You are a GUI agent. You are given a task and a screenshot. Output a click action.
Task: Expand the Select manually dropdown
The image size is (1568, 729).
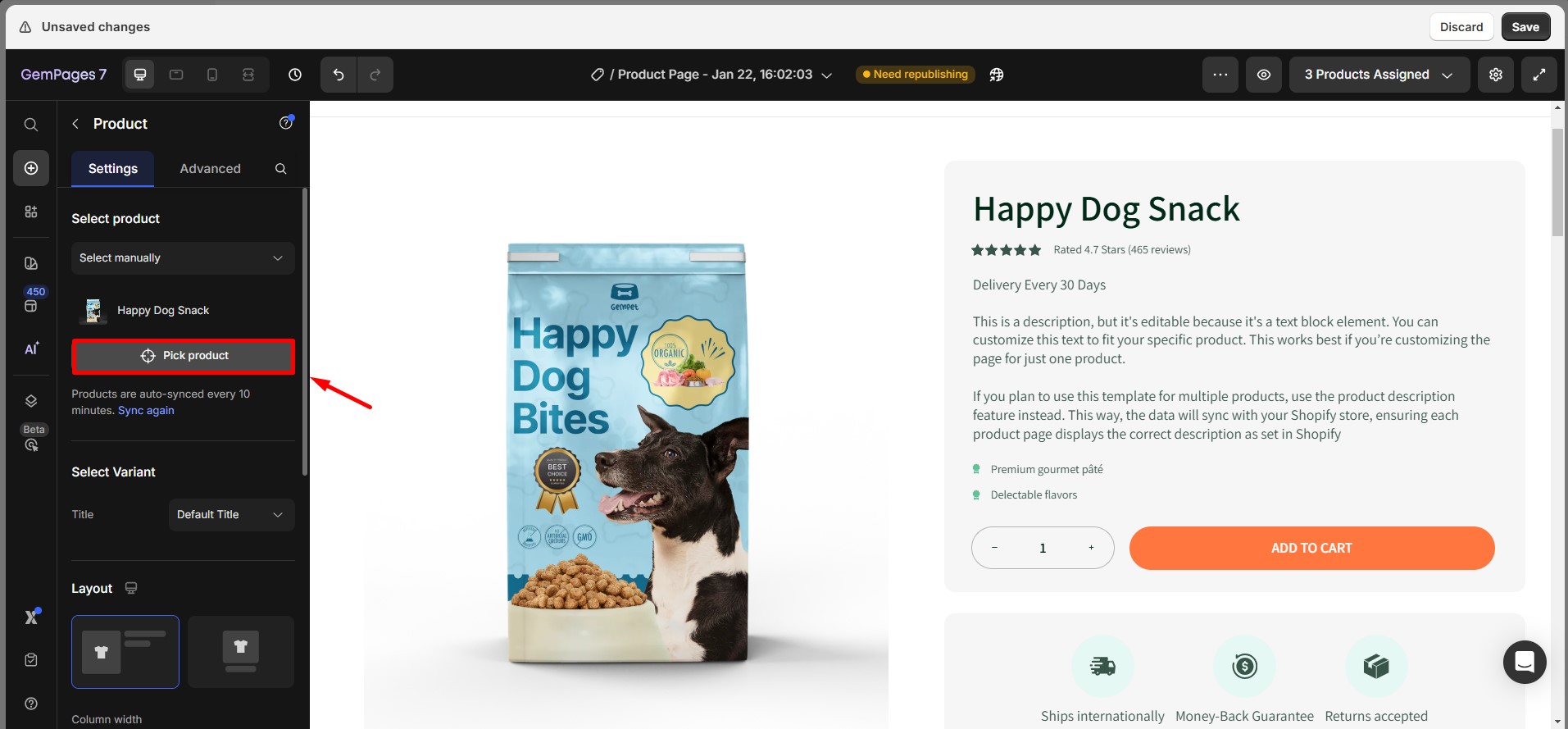(183, 258)
